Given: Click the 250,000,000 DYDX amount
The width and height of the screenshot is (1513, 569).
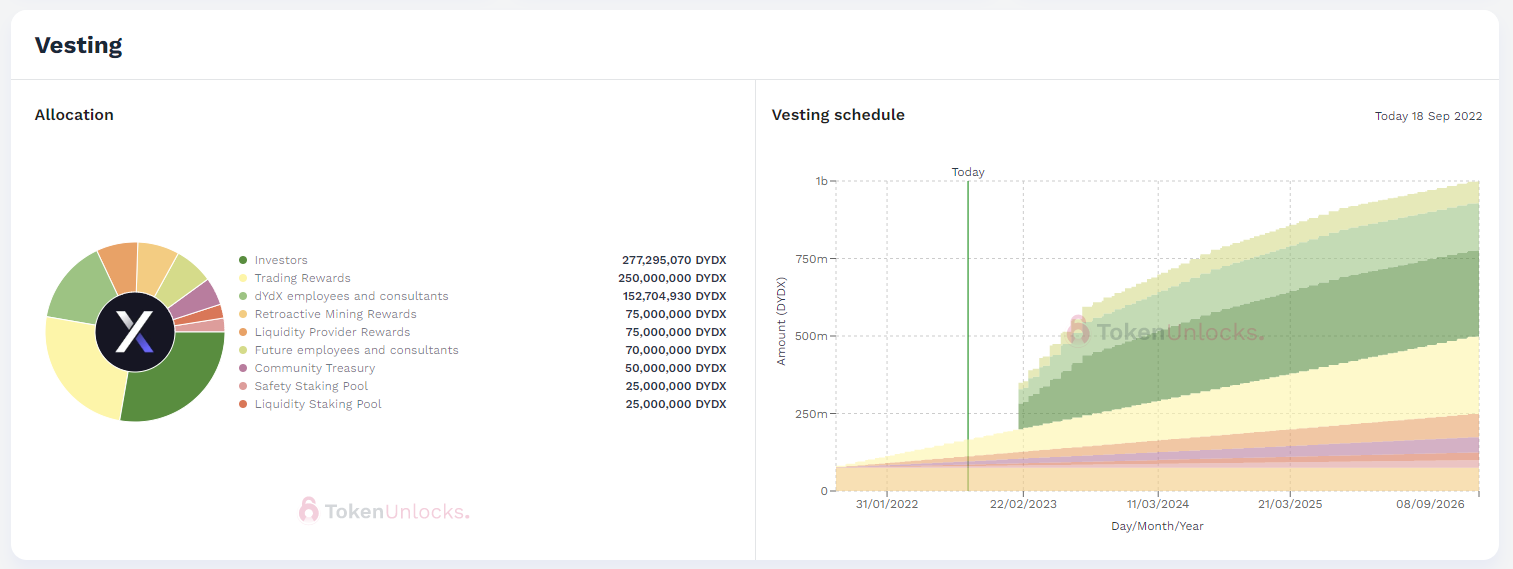Looking at the screenshot, I should click(x=673, y=278).
